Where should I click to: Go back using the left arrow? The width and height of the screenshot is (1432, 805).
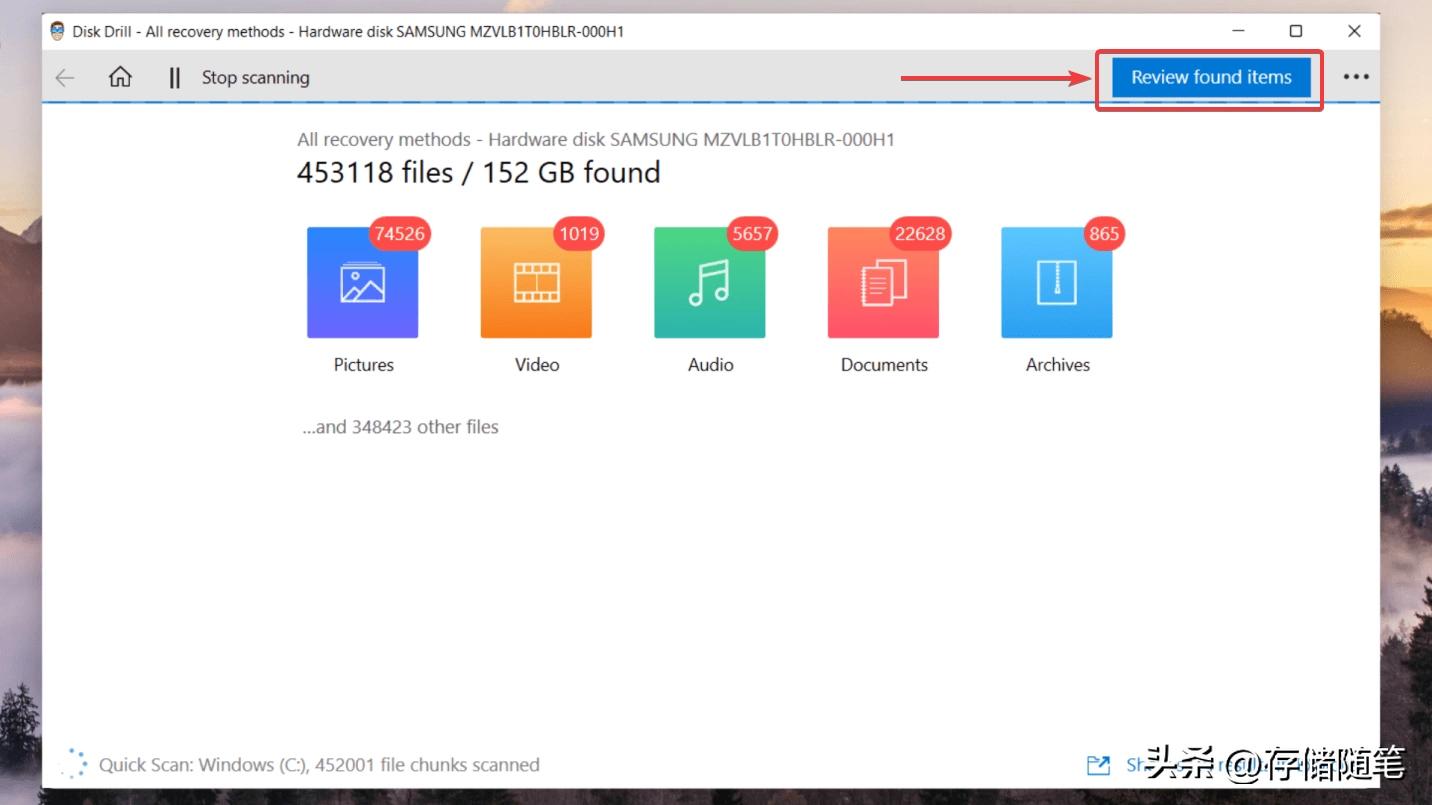[x=65, y=78]
